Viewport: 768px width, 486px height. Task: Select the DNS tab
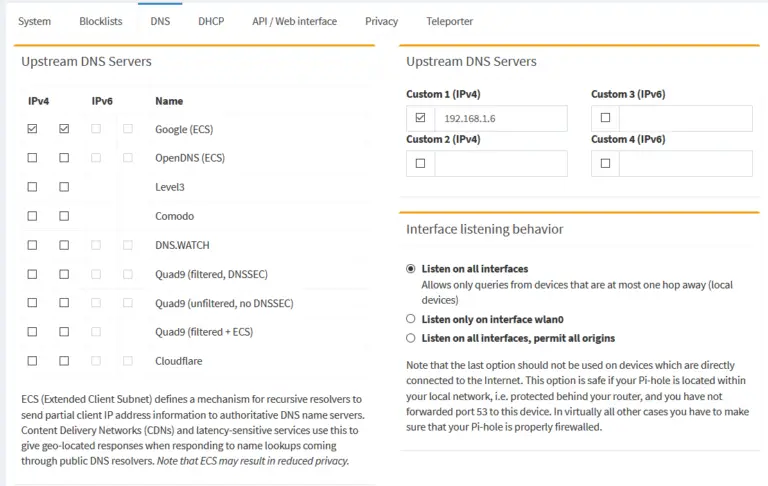point(160,22)
